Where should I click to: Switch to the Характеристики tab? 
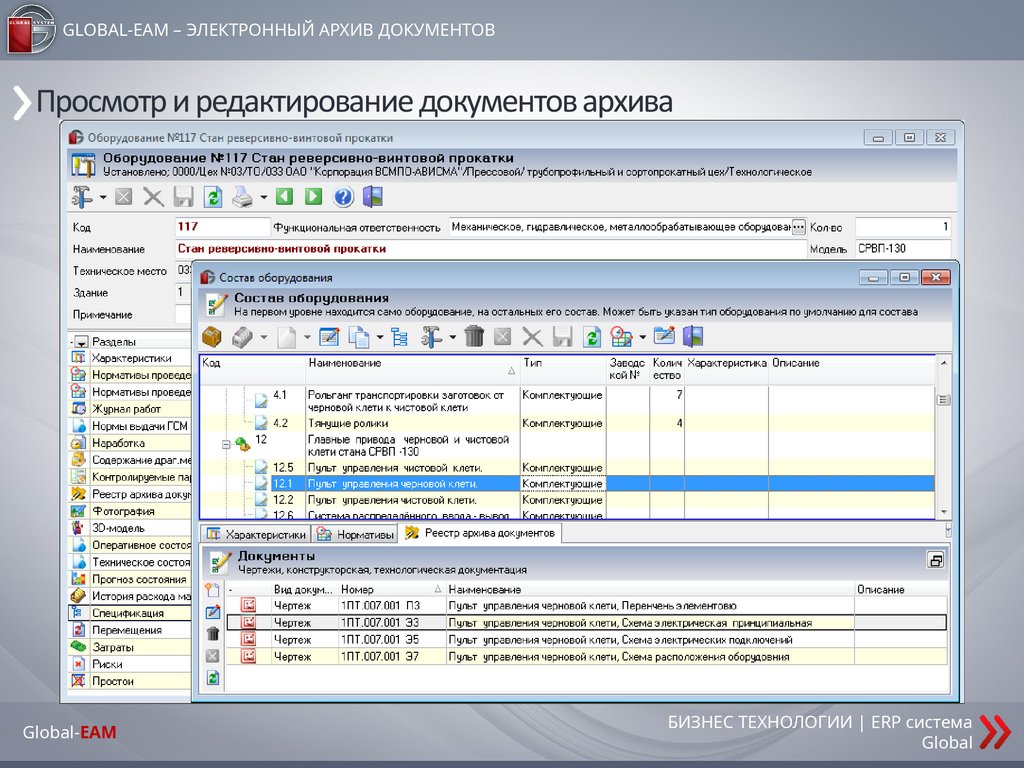pos(256,534)
